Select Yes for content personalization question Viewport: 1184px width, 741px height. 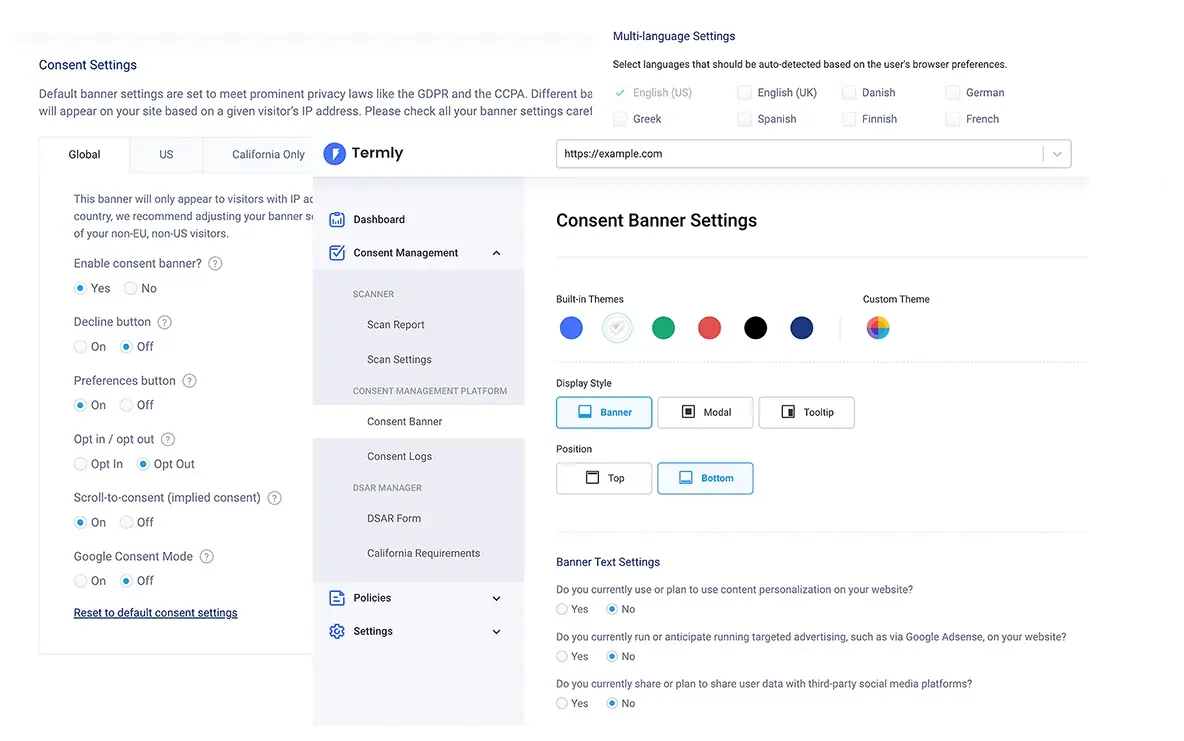pos(562,610)
